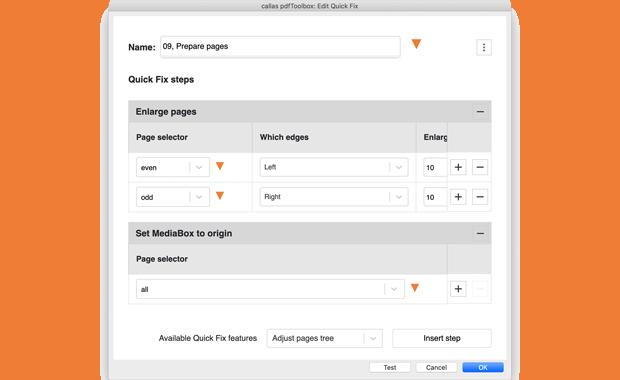
Task: Click the Test button
Action: coord(390,367)
